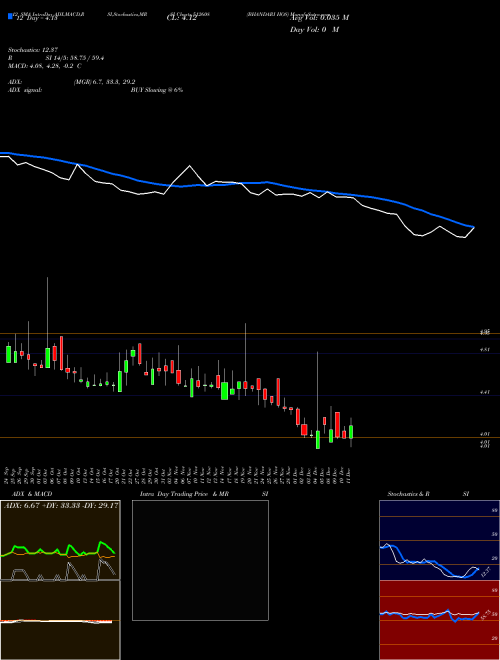The image size is (500, 660).
Task: Click the "Day Vol: 0 M" text
Action: [314, 30]
